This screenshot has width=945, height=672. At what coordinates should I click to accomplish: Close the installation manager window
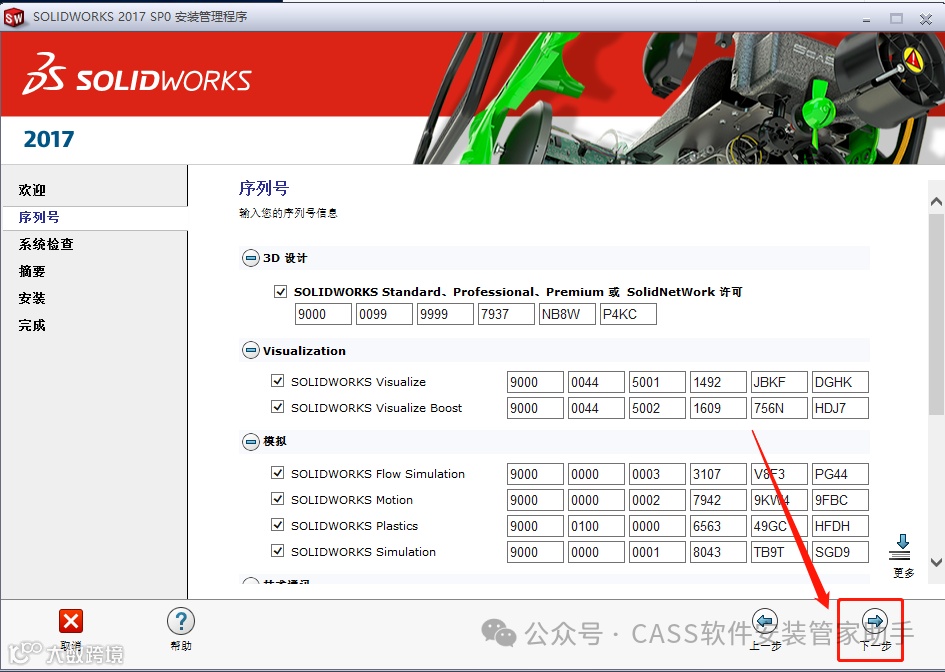pyautogui.click(x=926, y=19)
